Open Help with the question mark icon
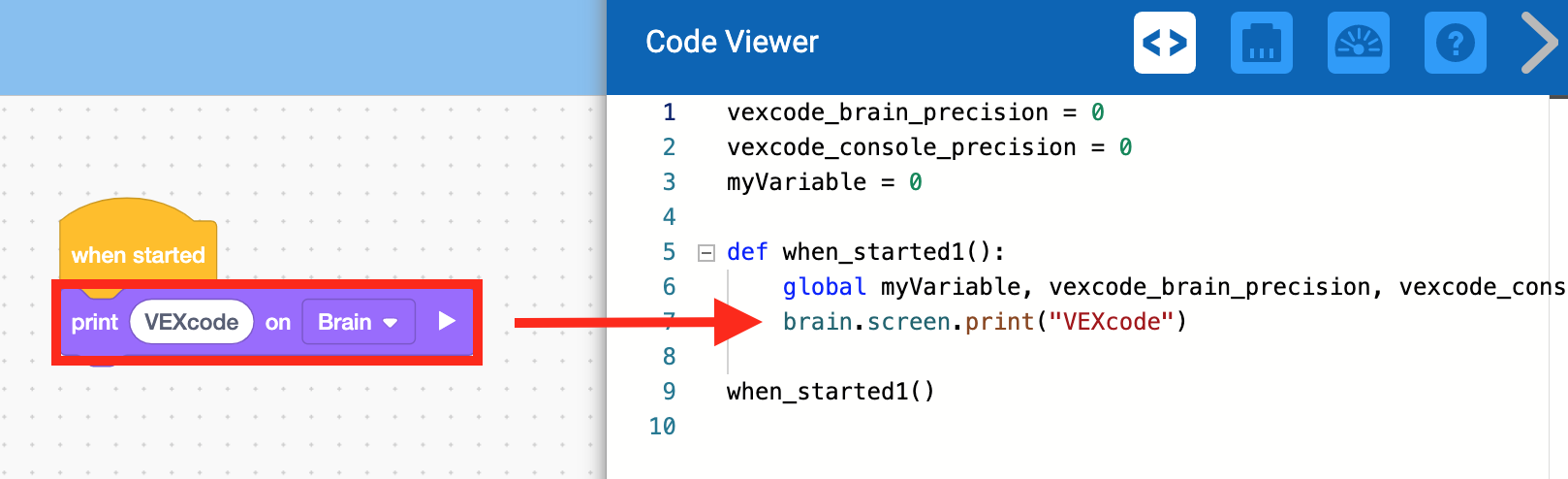 tap(1455, 43)
